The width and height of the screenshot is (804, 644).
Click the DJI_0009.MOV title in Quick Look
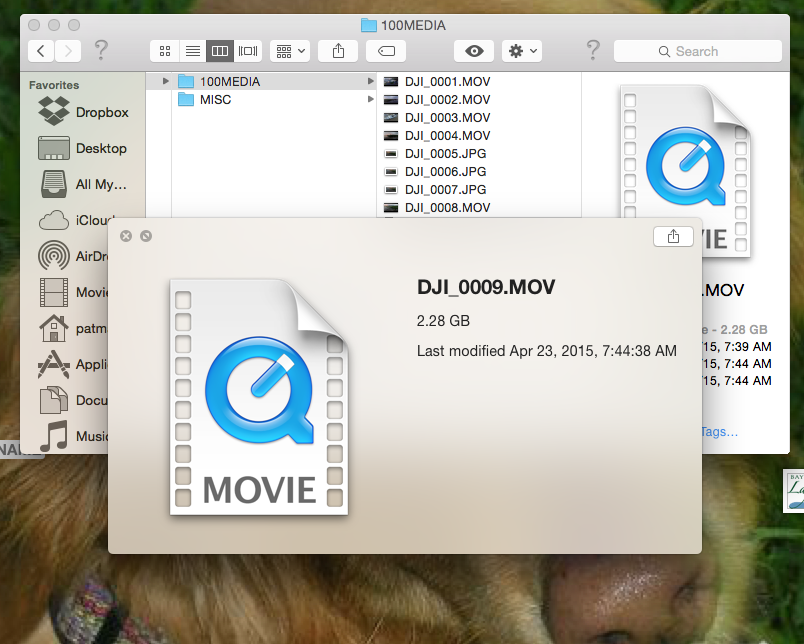tap(486, 287)
